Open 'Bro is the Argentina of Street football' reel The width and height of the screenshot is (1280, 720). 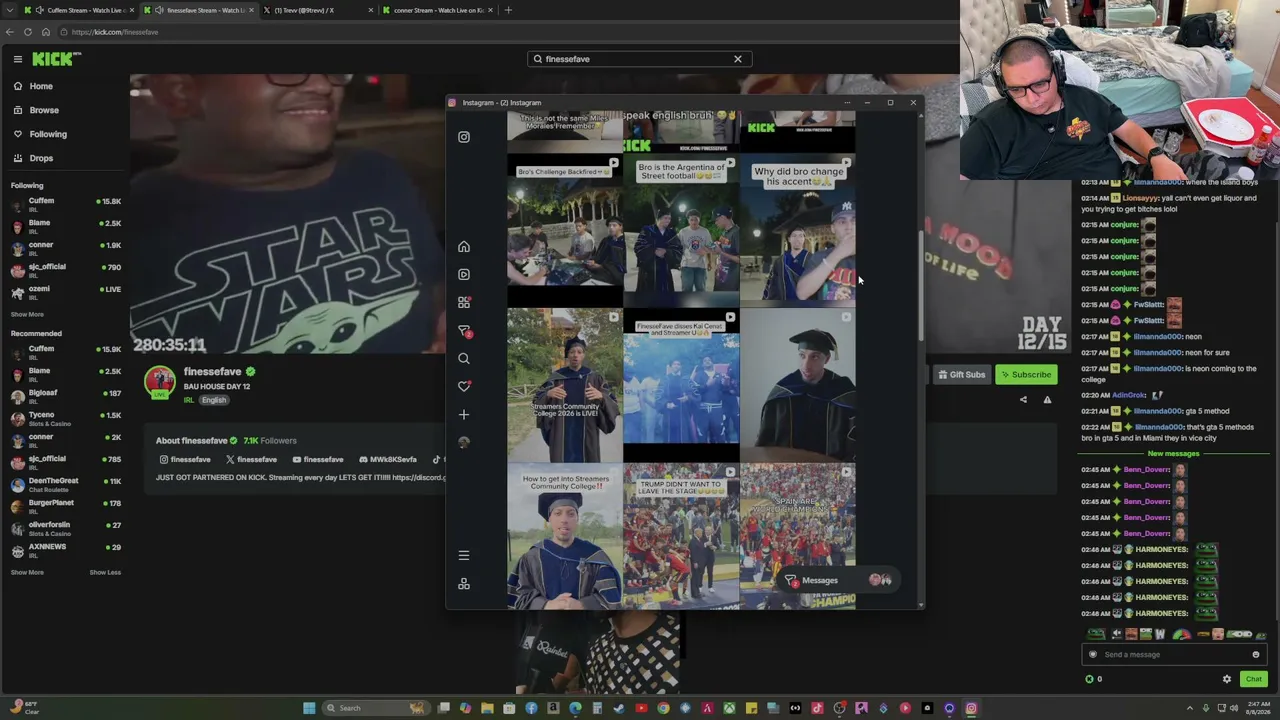[x=681, y=229]
